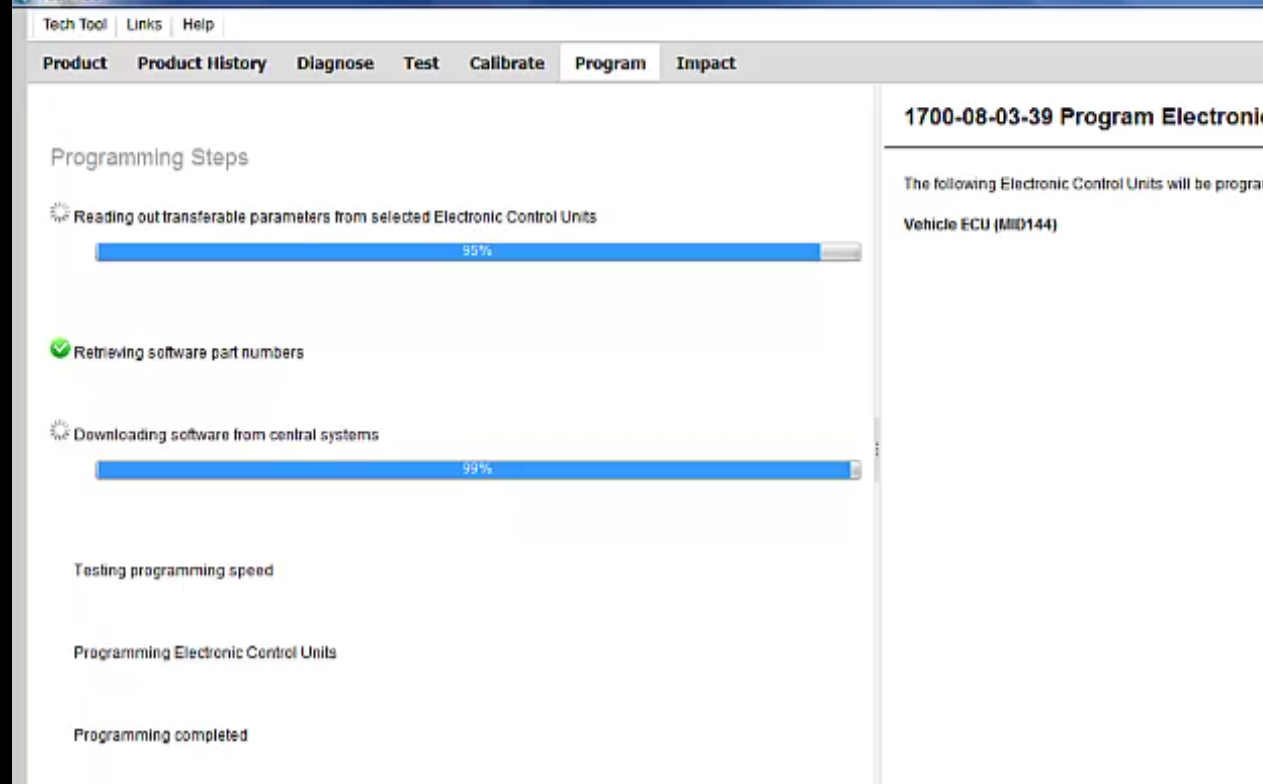The height and width of the screenshot is (784, 1263).
Task: Switch to the Product tab
Action: coord(74,63)
